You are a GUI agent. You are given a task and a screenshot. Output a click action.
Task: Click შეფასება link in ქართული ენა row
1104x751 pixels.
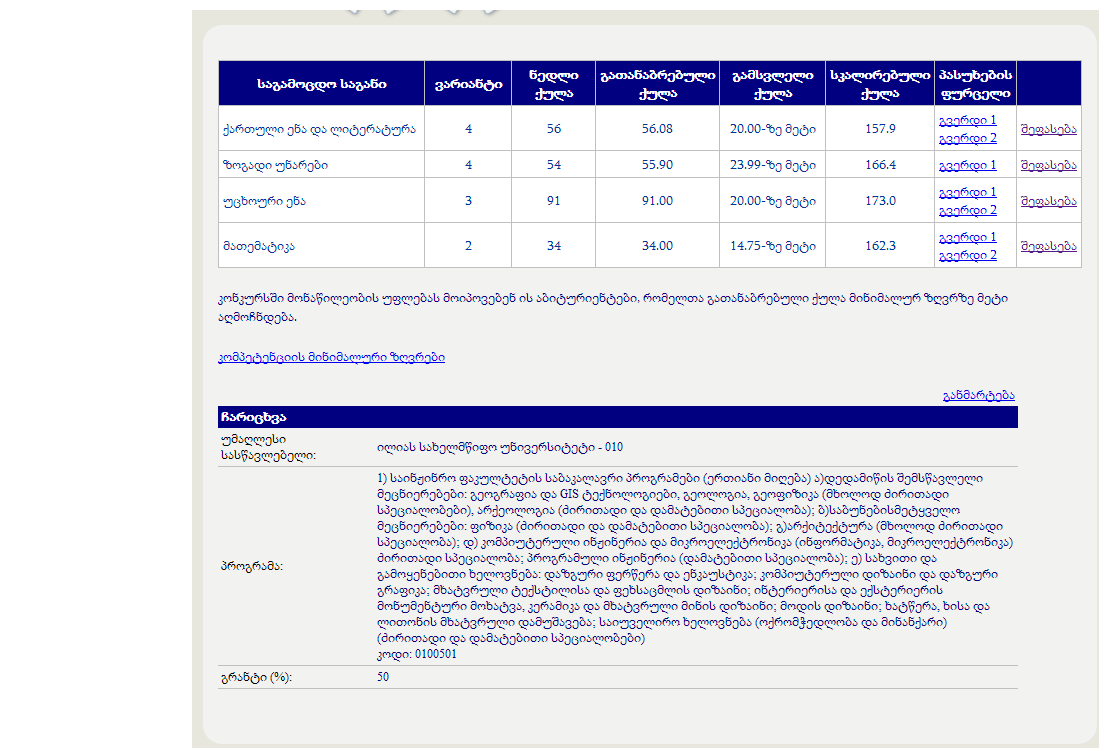point(1048,130)
